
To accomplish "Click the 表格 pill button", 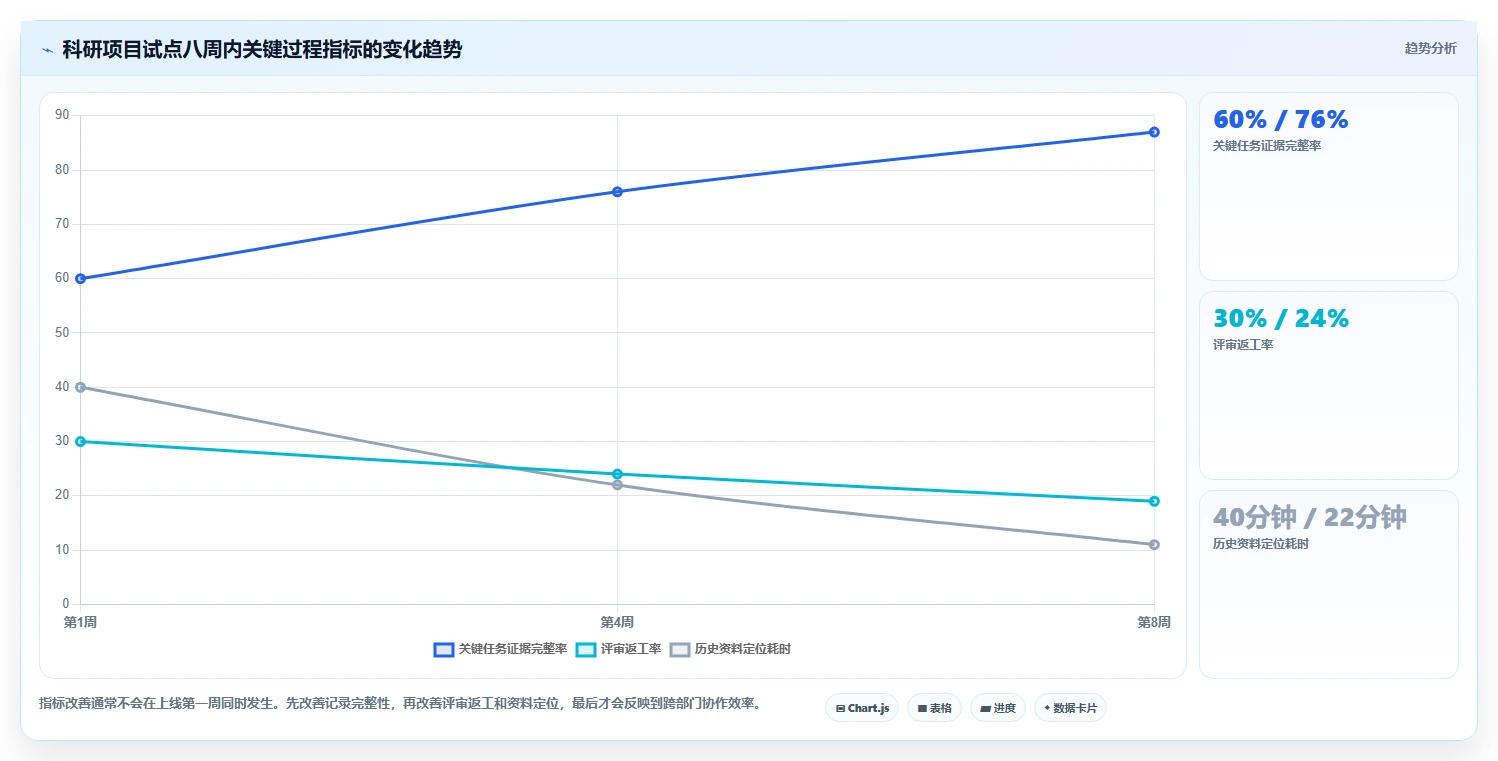I will (934, 708).
